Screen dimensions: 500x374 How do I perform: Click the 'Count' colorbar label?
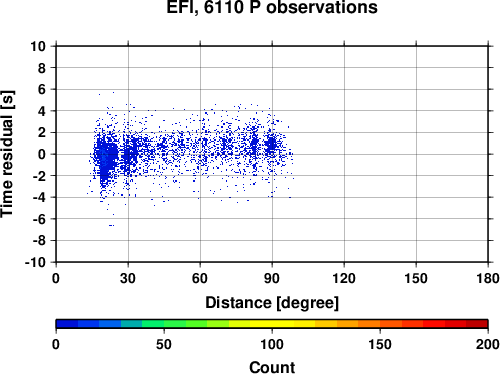pos(272,367)
